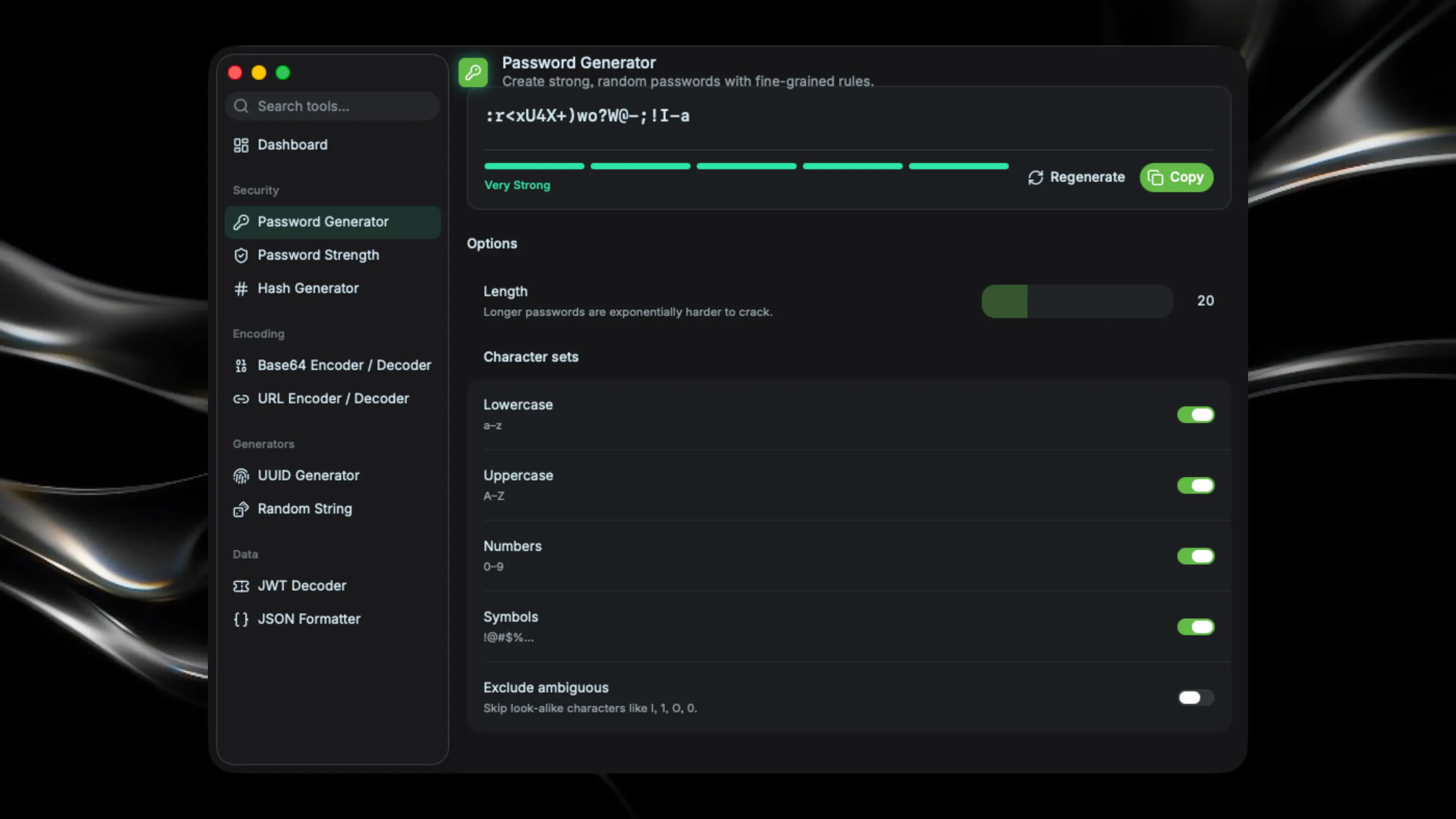Click the 'Create strong, random passwords' subtitle
Viewport: 1456px width, 819px height.
[x=688, y=81]
